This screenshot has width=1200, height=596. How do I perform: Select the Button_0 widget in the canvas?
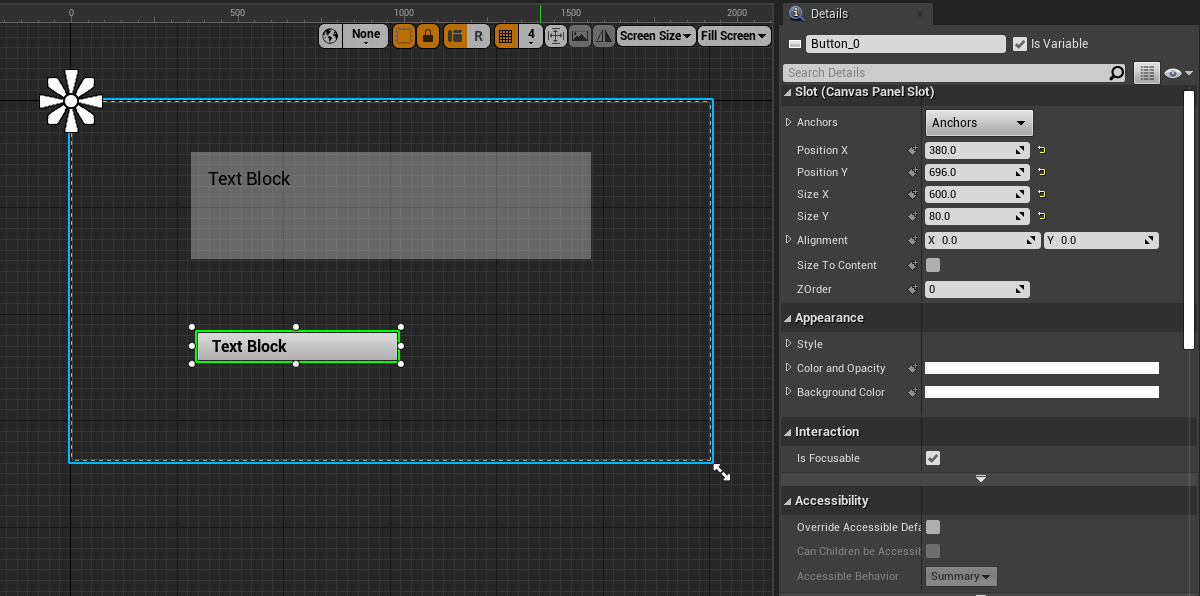click(x=297, y=346)
